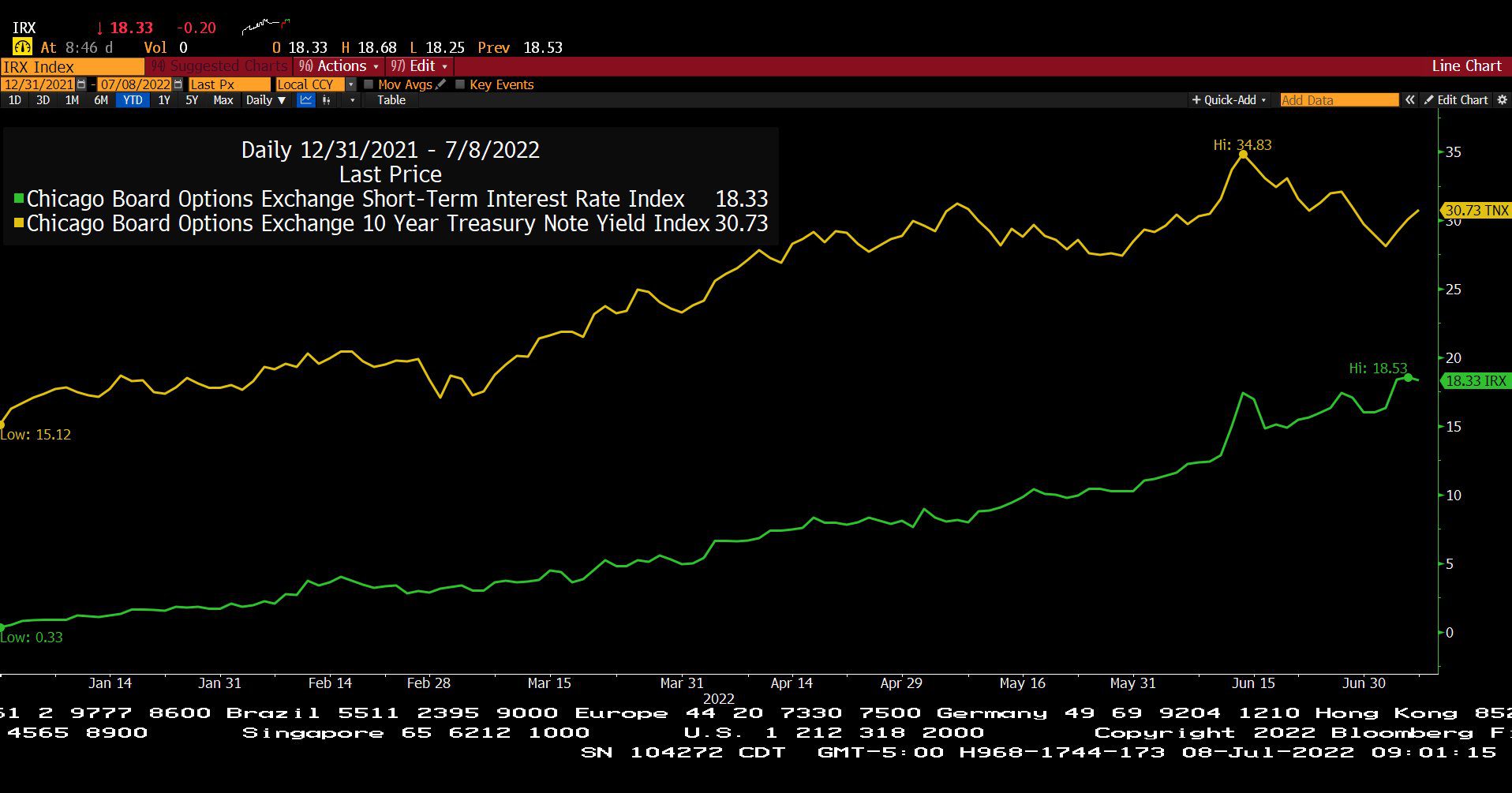Select the 5Y range tab
1512x793 pixels.
pyautogui.click(x=192, y=100)
